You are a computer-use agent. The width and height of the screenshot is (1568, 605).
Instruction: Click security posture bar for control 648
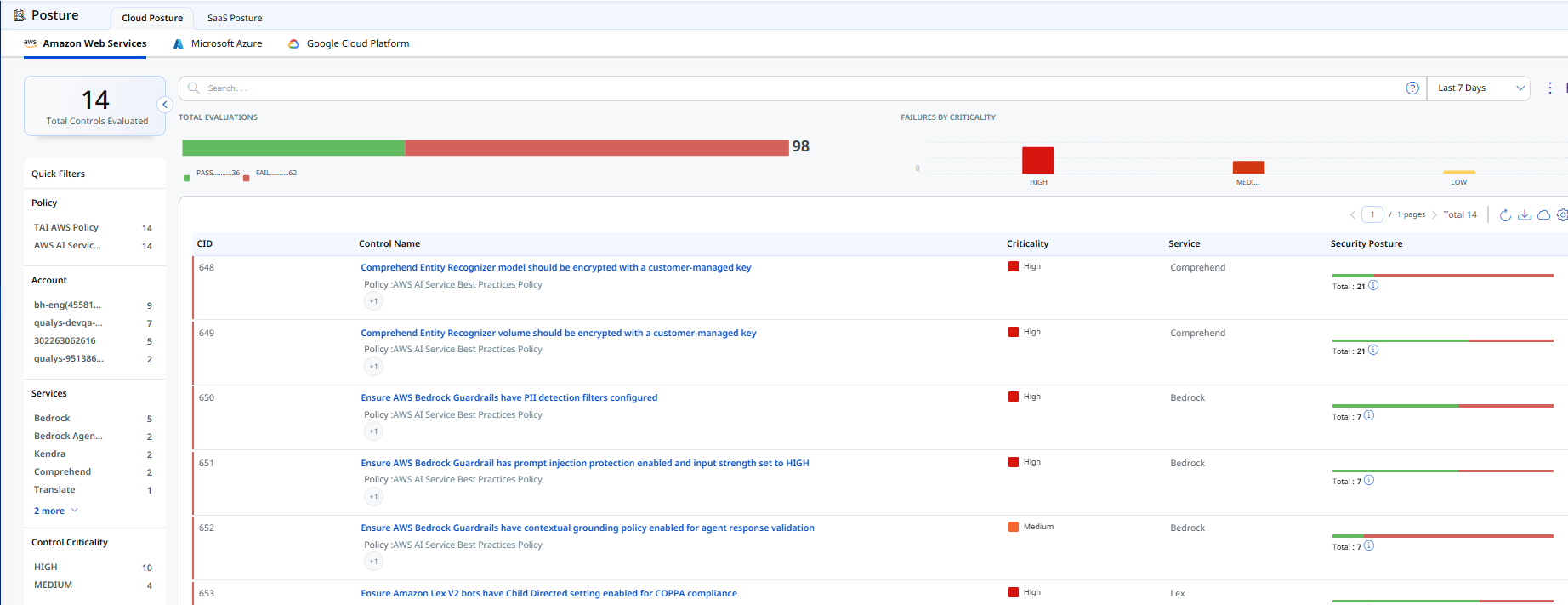tap(1442, 276)
